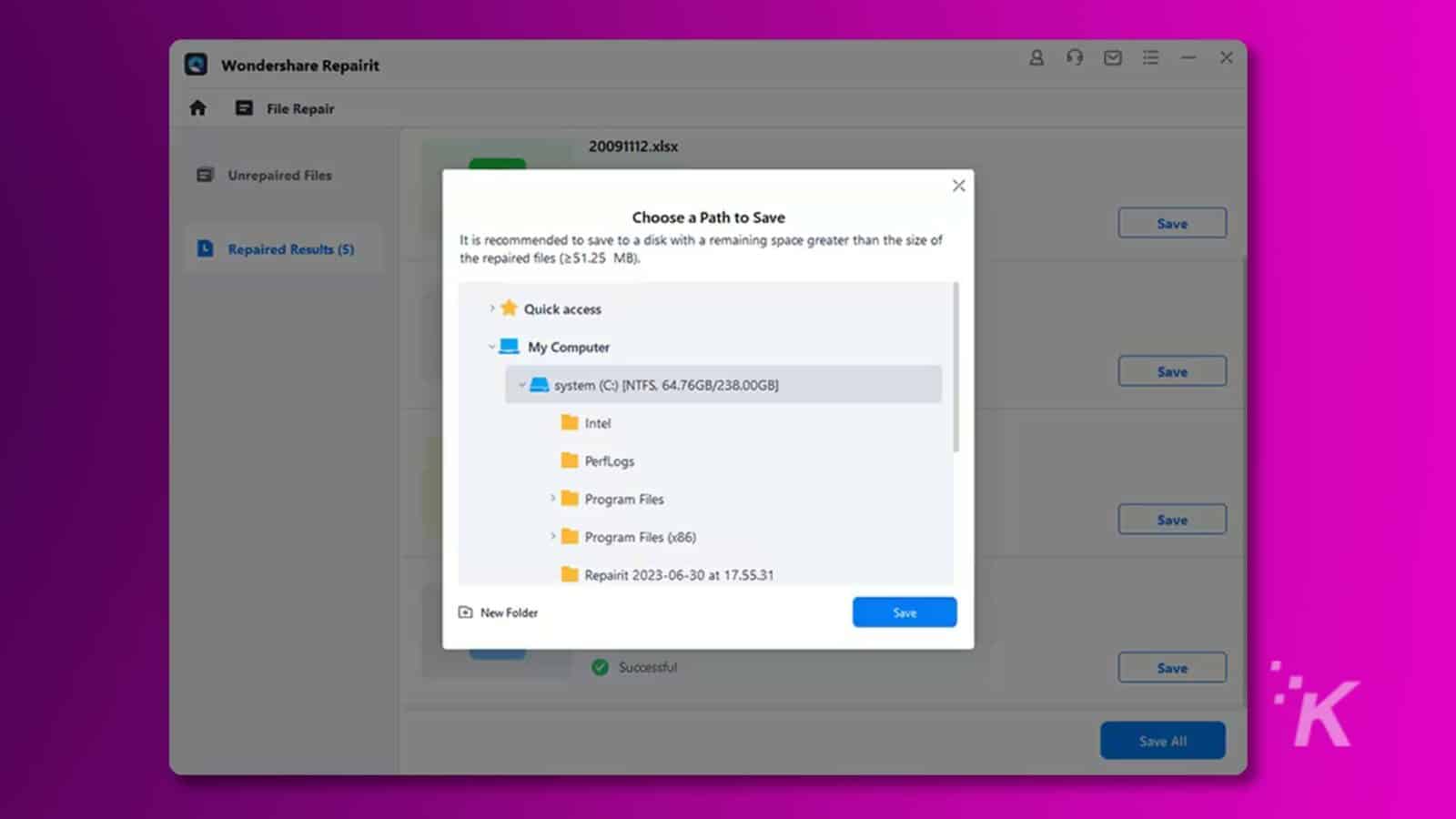
Task: Close the Choose a Path dialog
Action: [958, 186]
